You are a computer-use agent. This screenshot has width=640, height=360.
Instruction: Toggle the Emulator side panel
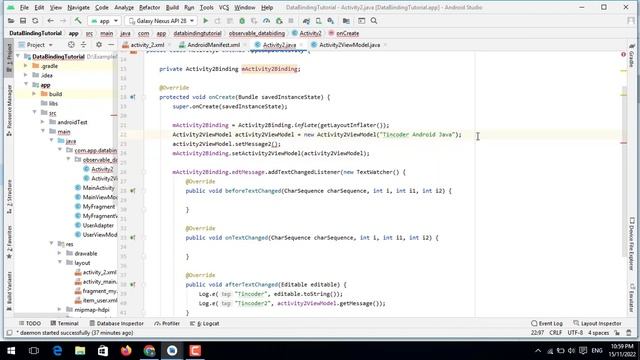[632, 298]
